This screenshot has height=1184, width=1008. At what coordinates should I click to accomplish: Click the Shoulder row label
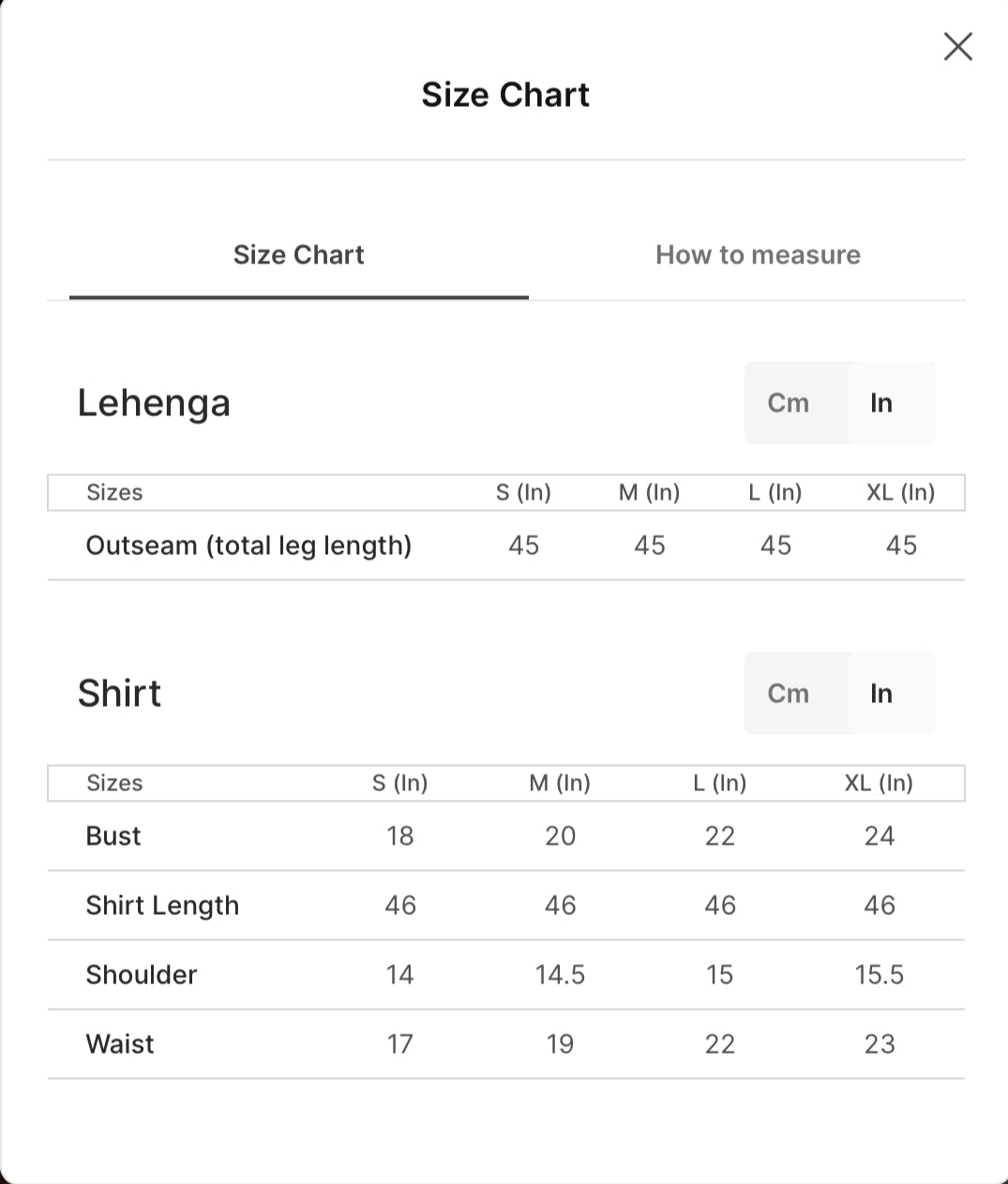pyautogui.click(x=142, y=975)
